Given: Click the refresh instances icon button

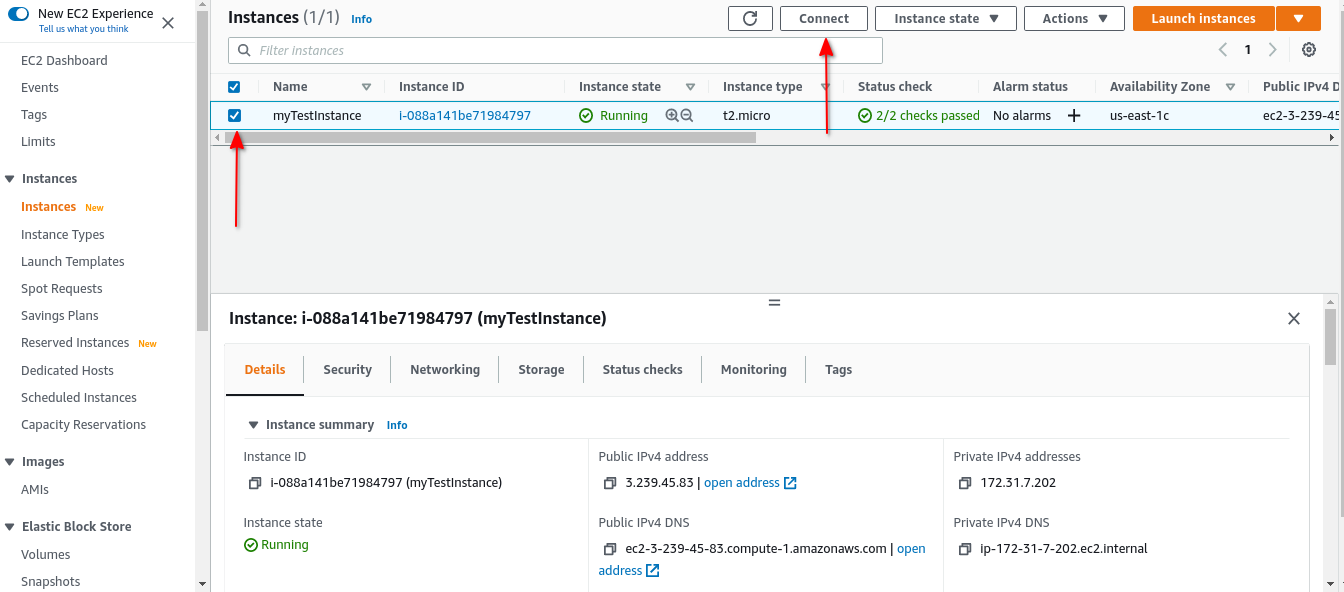Looking at the screenshot, I should [x=750, y=18].
